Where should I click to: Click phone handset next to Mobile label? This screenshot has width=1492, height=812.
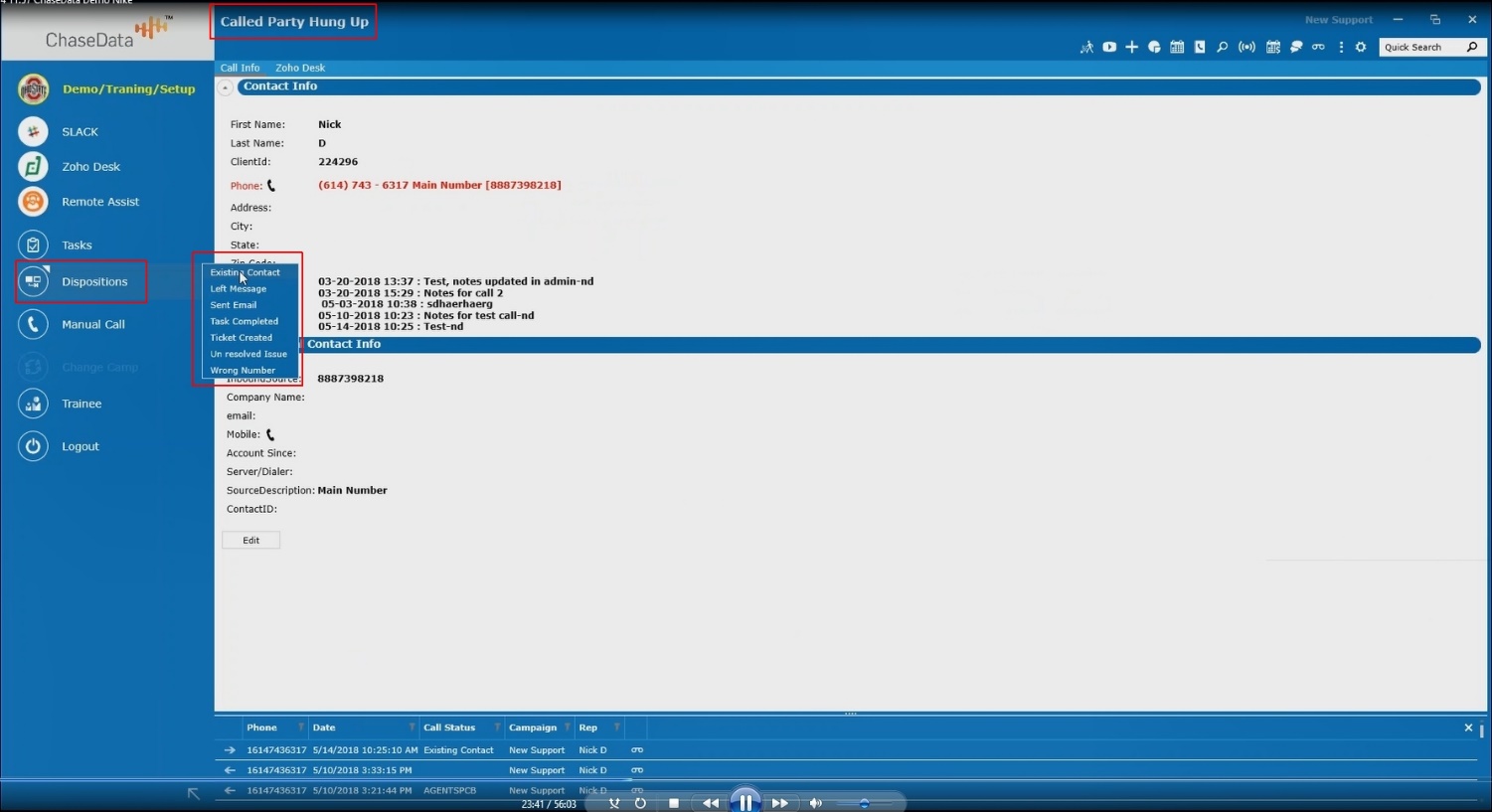point(269,434)
